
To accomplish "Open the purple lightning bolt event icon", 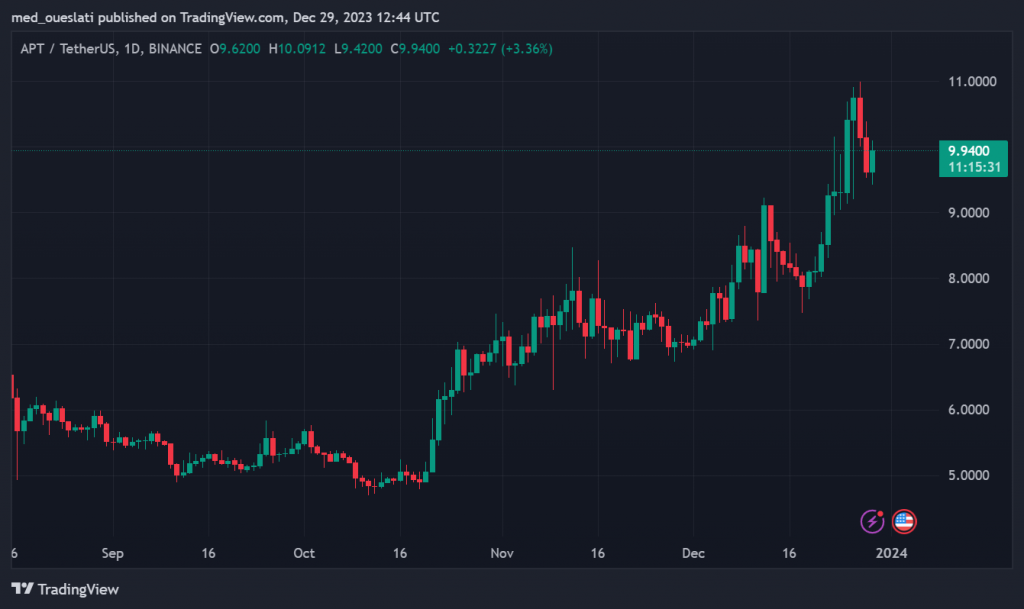I will [873, 520].
